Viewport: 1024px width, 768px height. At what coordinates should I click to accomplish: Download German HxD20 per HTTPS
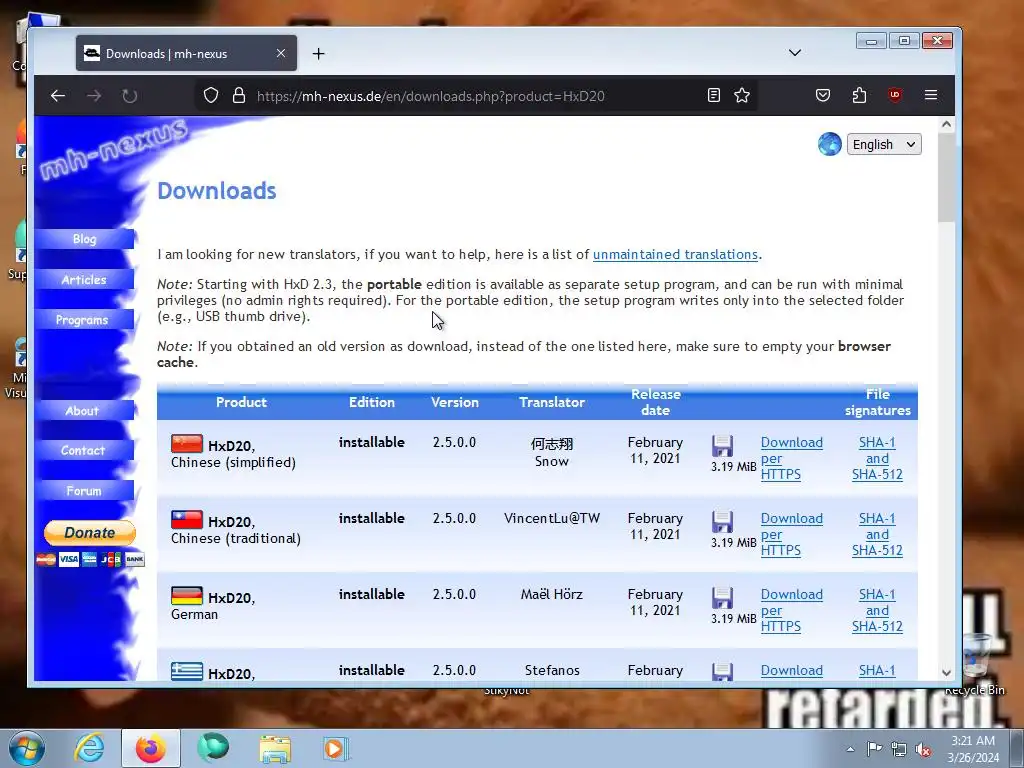(791, 611)
